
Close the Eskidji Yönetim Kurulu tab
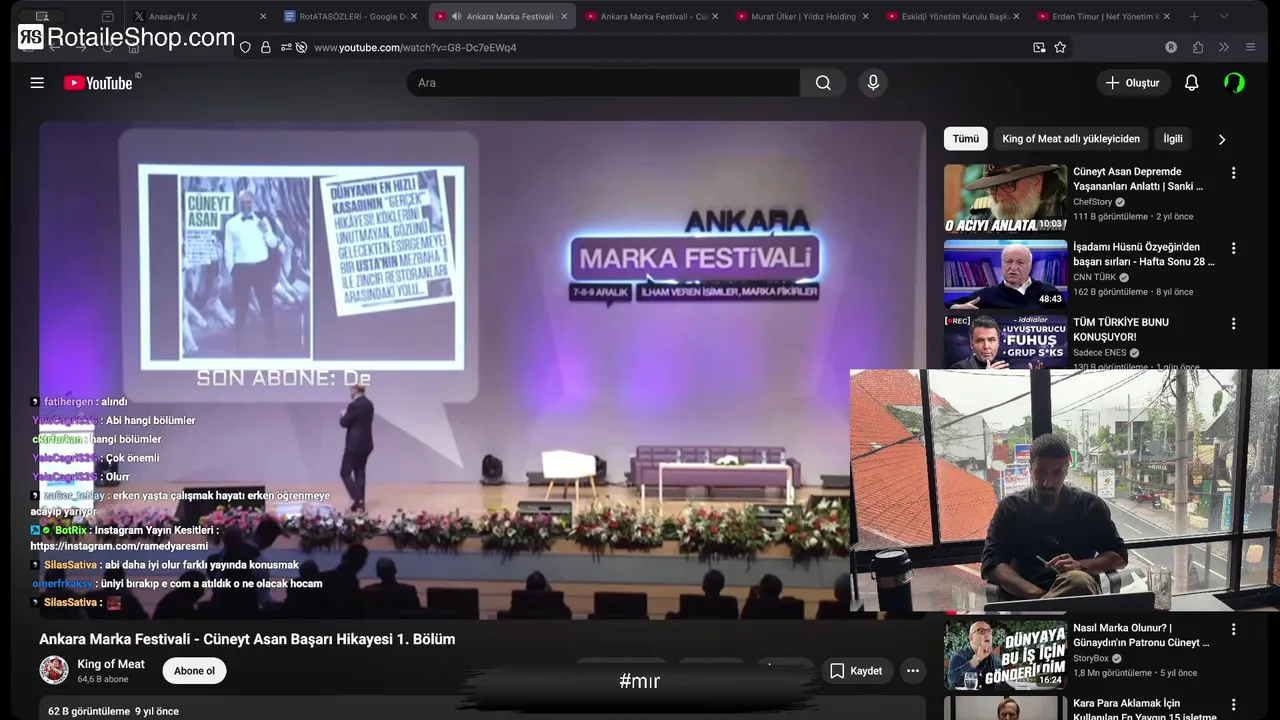click(x=1016, y=16)
